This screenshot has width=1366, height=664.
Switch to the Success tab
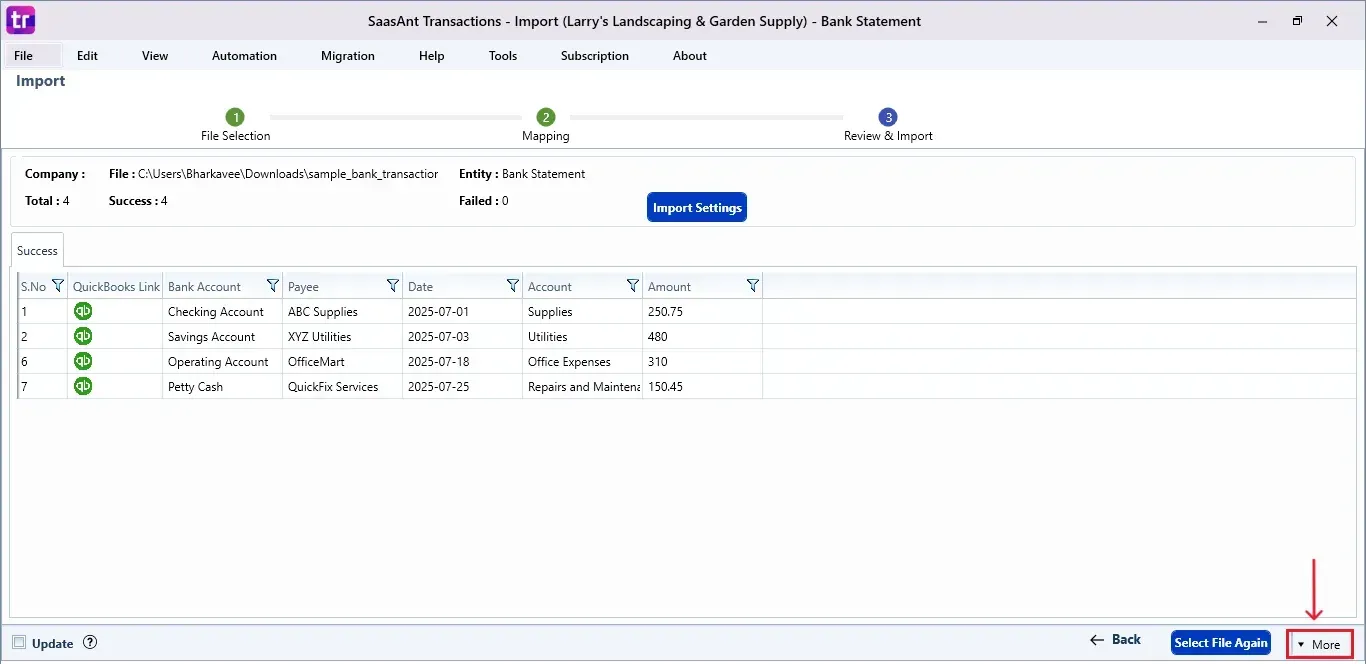coord(38,251)
